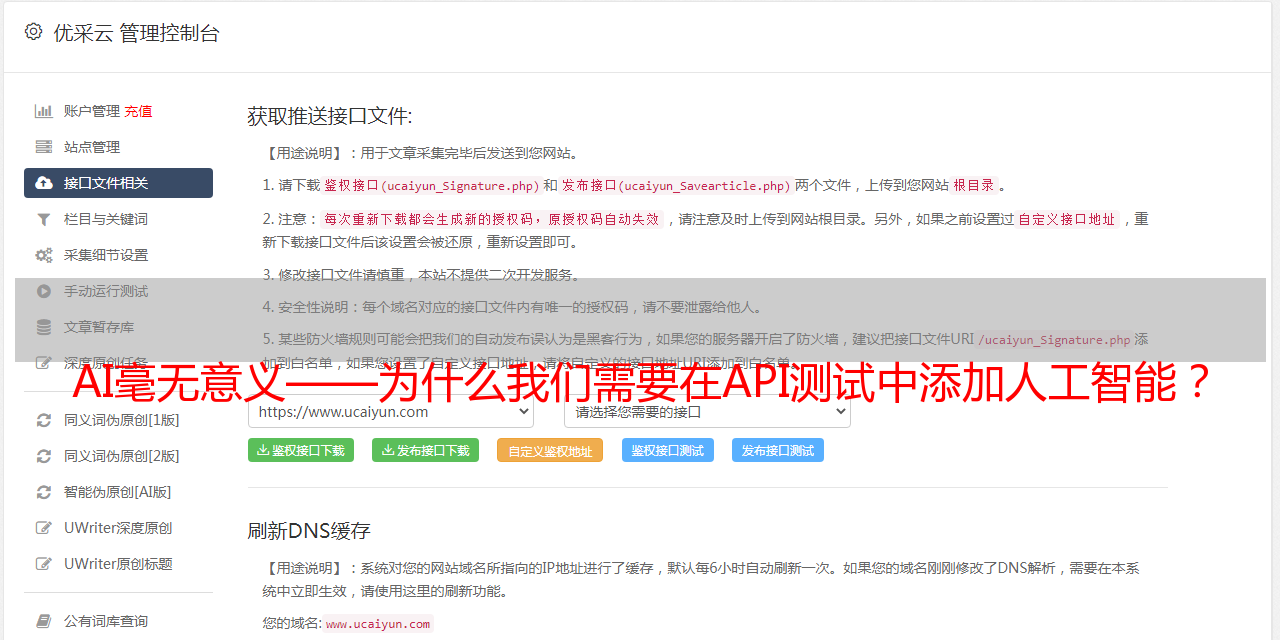Screen dimensions: 1280x640
Task: Click the refresh icon for 同义词伪原创[1版]
Action: coord(44,420)
